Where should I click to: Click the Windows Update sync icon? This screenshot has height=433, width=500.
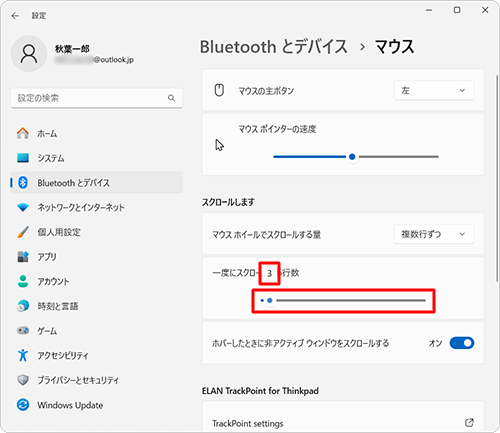[23, 405]
